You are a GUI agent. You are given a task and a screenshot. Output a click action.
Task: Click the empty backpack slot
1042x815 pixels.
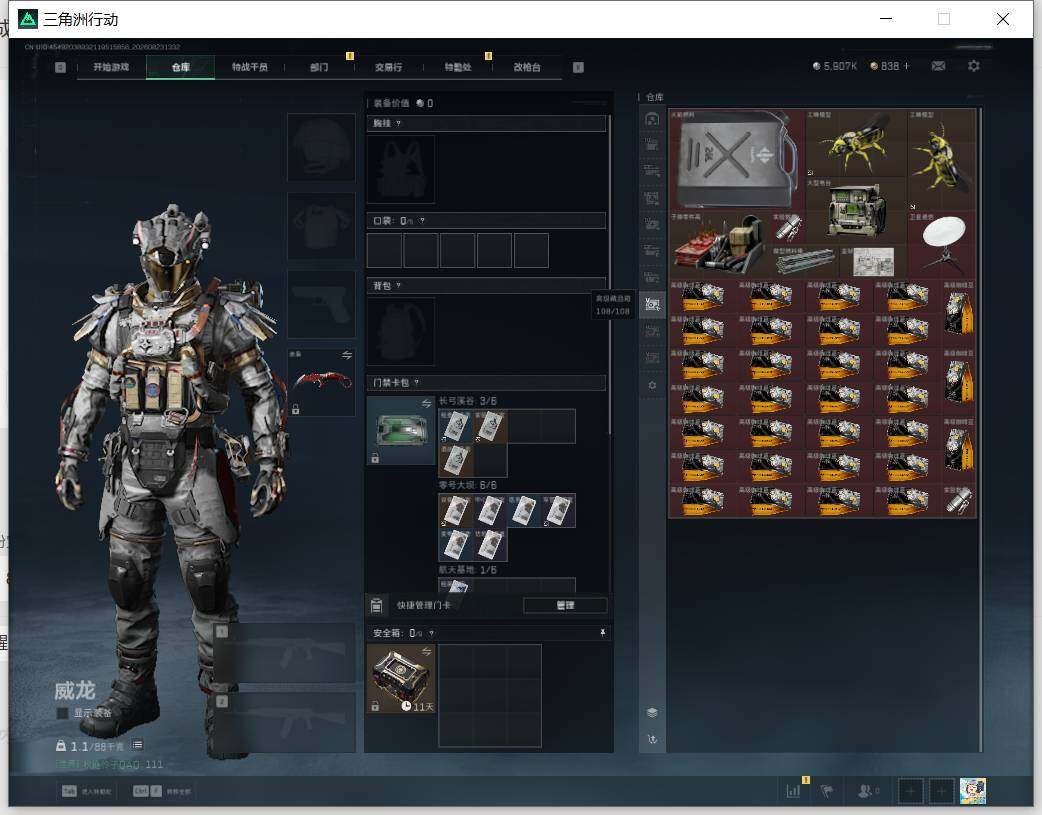(401, 331)
